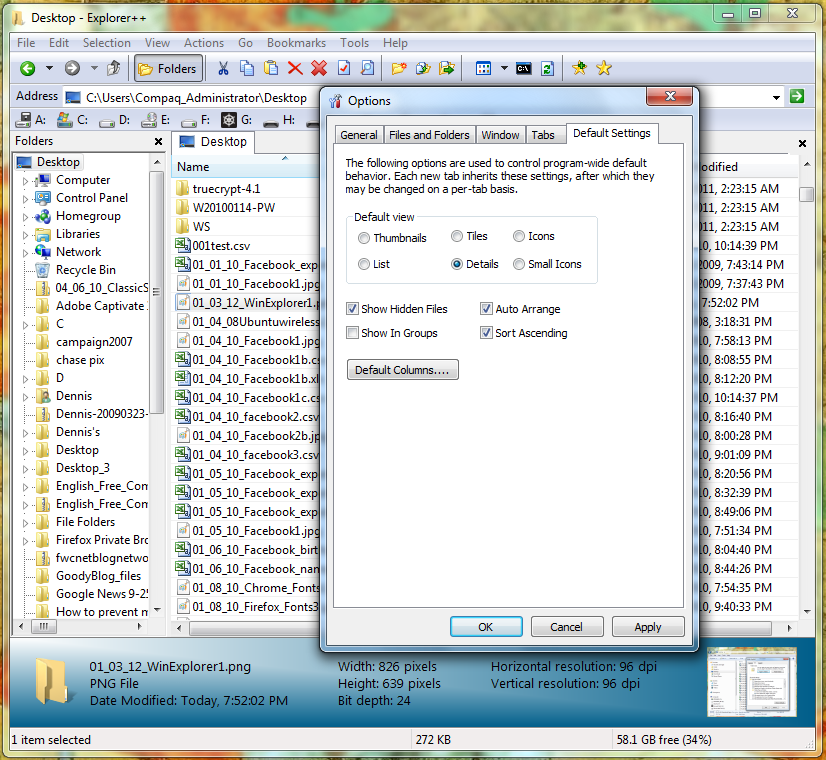Open drive C: from drives bar

72,120
